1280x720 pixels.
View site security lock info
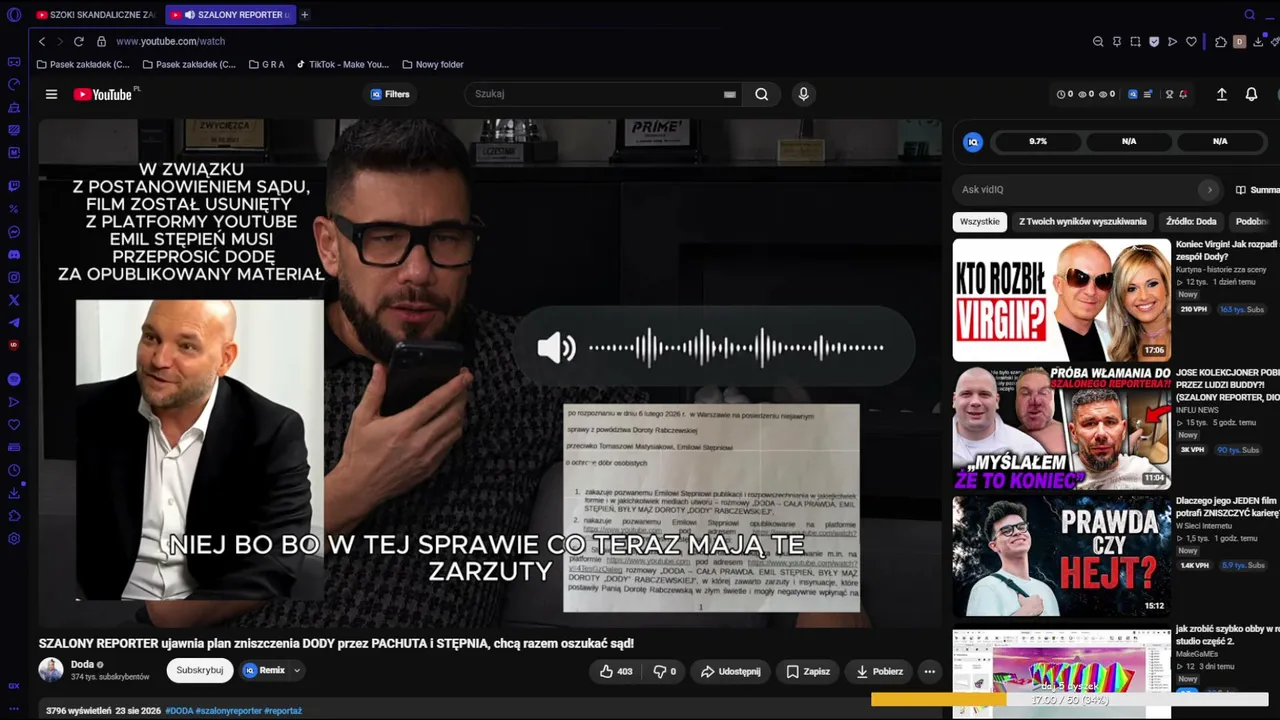pos(101,41)
